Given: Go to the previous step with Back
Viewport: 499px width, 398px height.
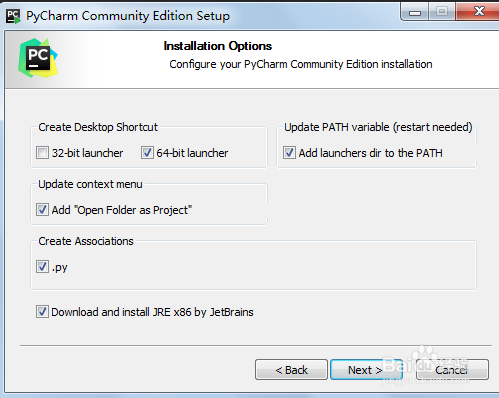Looking at the screenshot, I should (291, 369).
